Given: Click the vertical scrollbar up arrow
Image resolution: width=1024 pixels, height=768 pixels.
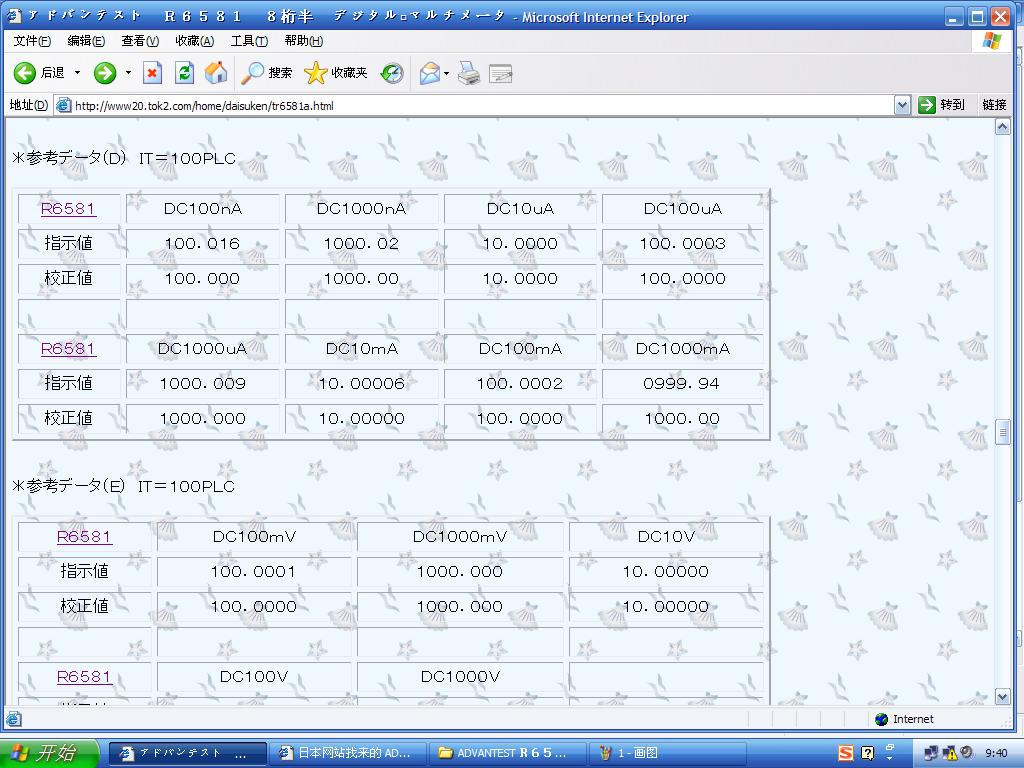Looking at the screenshot, I should click(x=1002, y=127).
